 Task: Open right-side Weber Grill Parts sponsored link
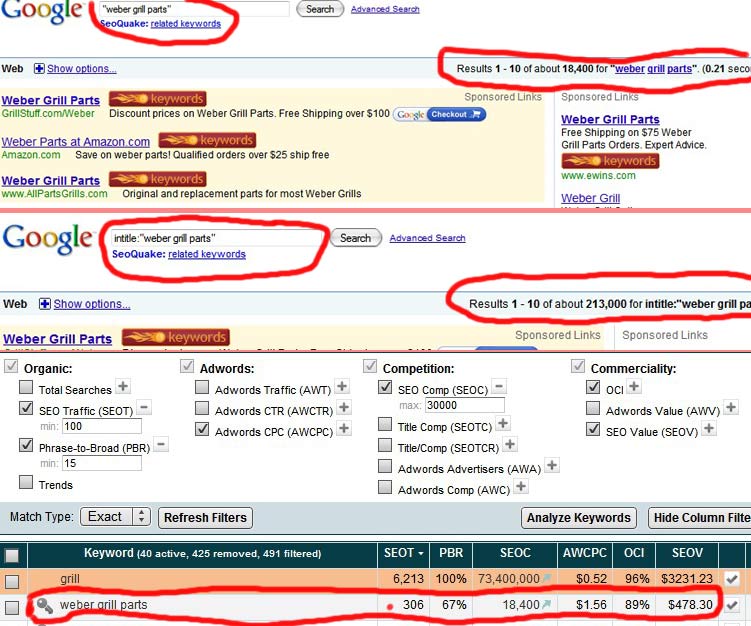click(x=610, y=119)
